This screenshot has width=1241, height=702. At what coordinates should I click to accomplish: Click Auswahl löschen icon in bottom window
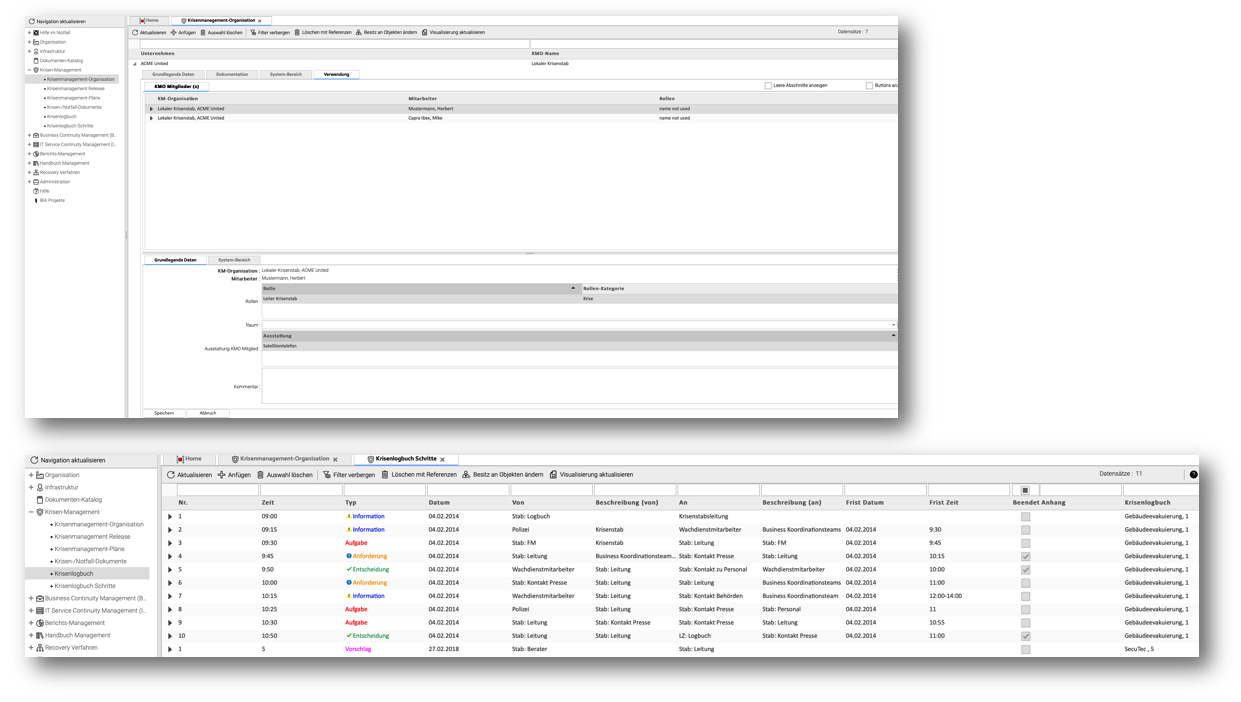click(261, 475)
